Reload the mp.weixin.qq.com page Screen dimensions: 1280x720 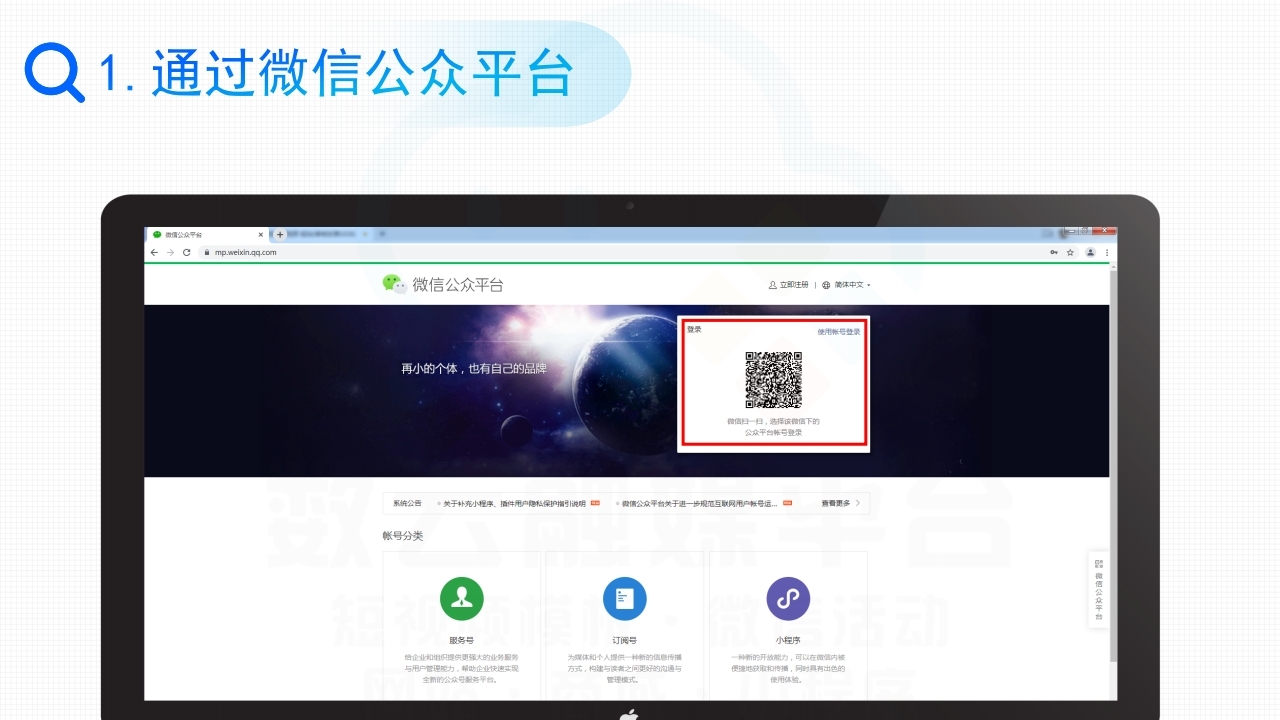[x=186, y=253]
